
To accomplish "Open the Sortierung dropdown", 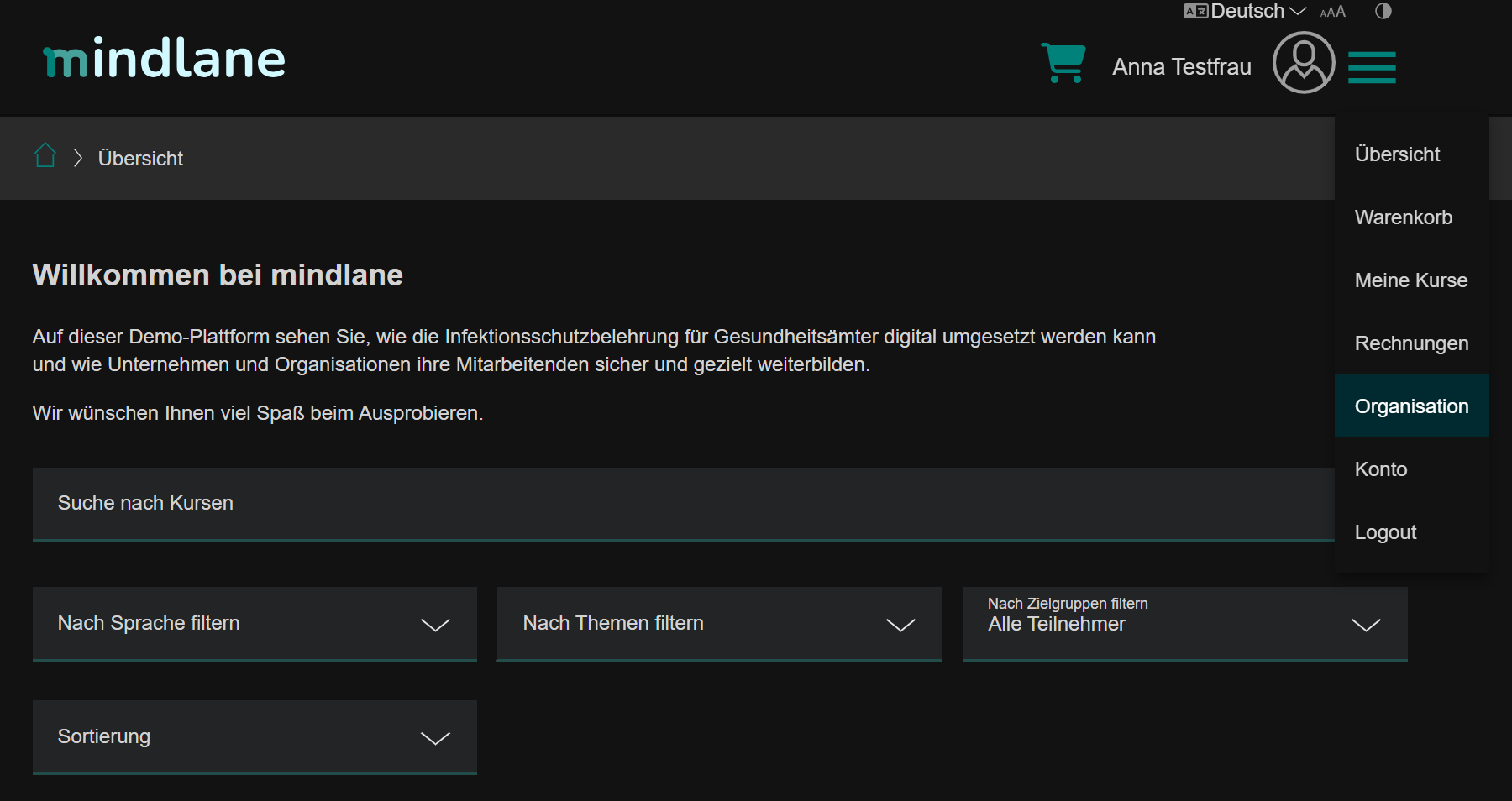I will (x=255, y=737).
